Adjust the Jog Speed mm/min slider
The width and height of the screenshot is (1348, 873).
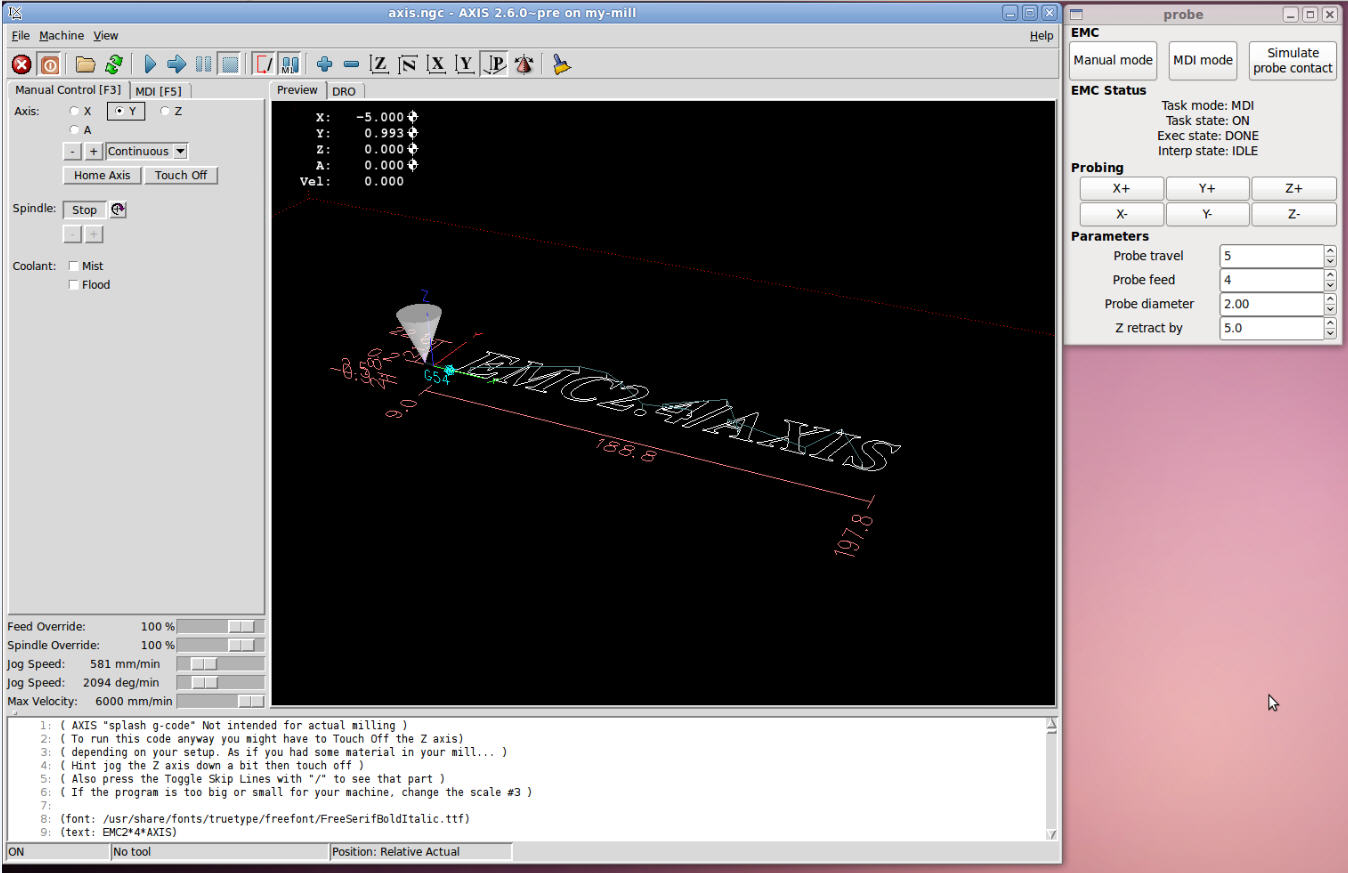point(203,664)
